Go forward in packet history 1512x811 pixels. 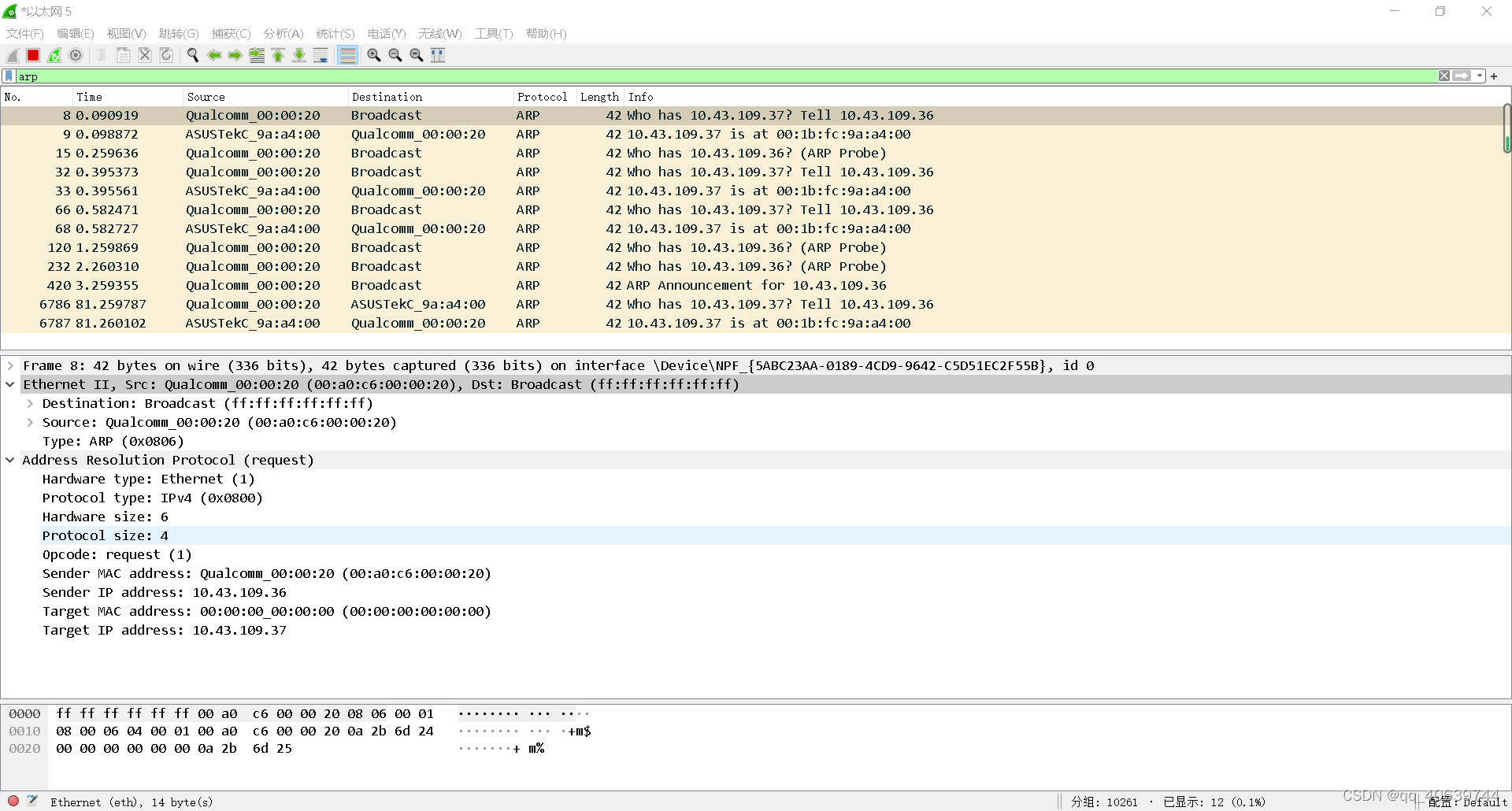[x=235, y=55]
